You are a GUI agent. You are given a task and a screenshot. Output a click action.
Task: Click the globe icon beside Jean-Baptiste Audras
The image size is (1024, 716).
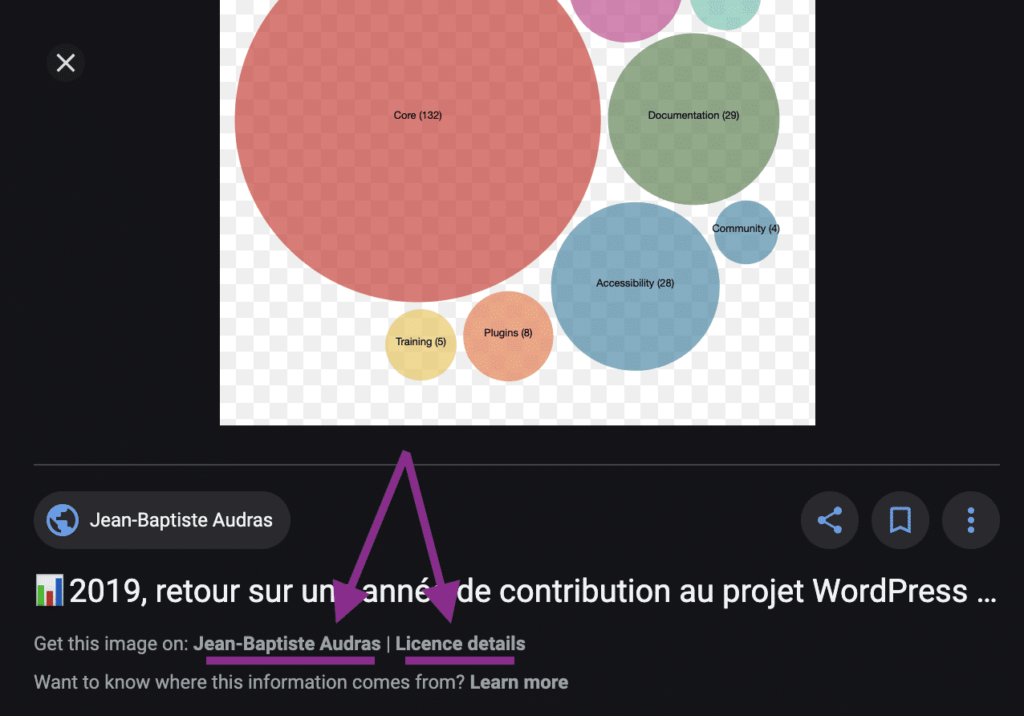coord(63,520)
